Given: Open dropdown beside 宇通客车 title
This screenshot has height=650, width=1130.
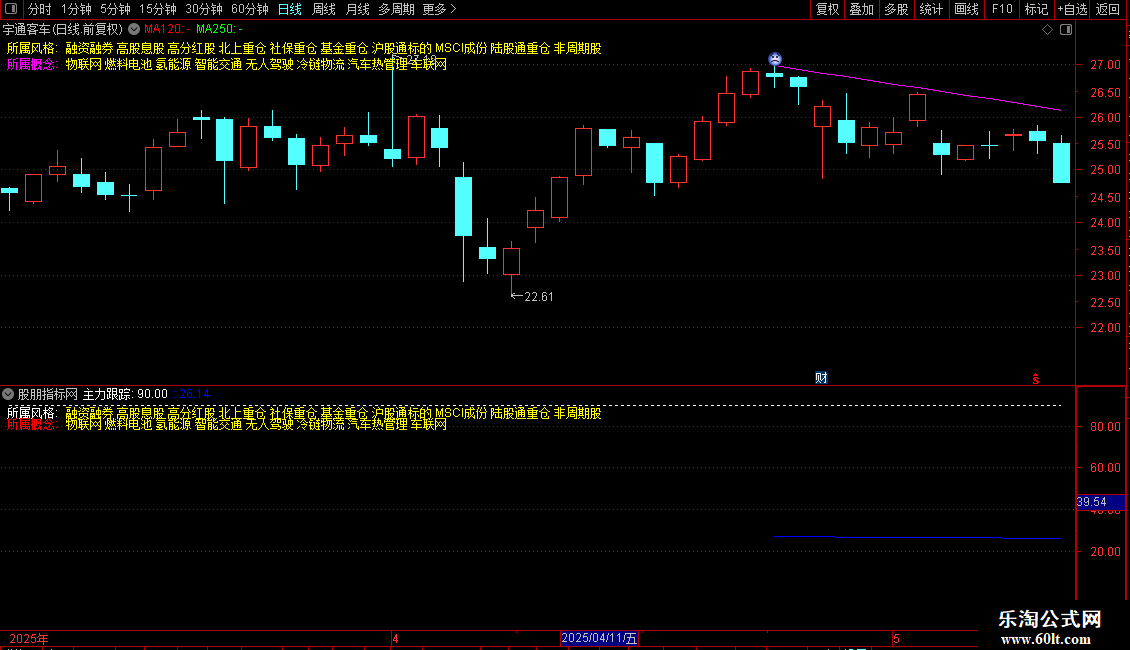Looking at the screenshot, I should point(134,30).
